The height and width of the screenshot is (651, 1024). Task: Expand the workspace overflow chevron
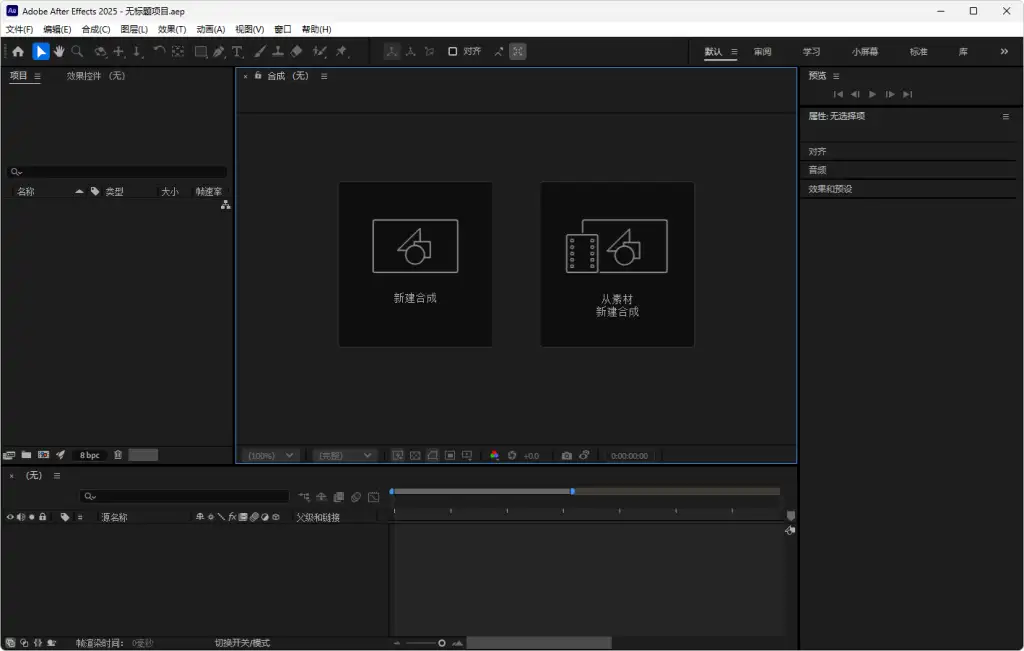tap(1004, 51)
